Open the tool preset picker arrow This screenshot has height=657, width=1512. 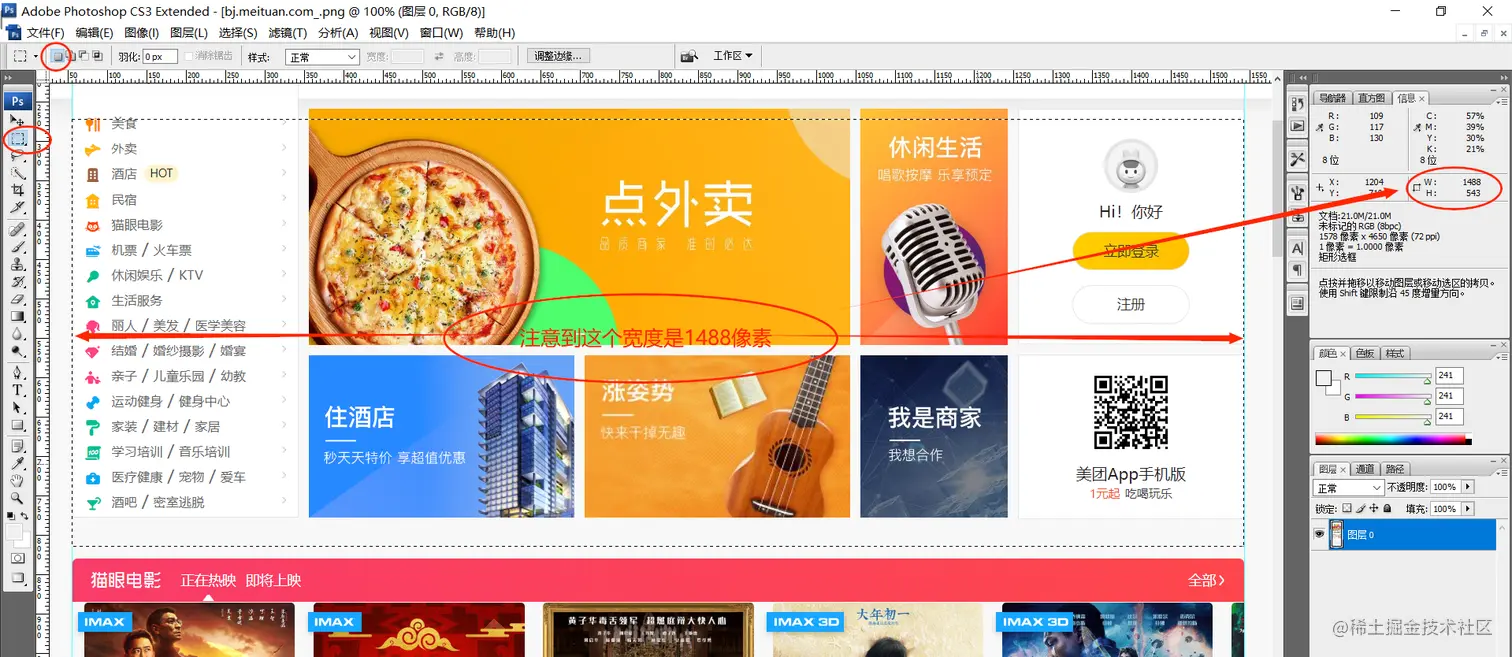pos(36,56)
